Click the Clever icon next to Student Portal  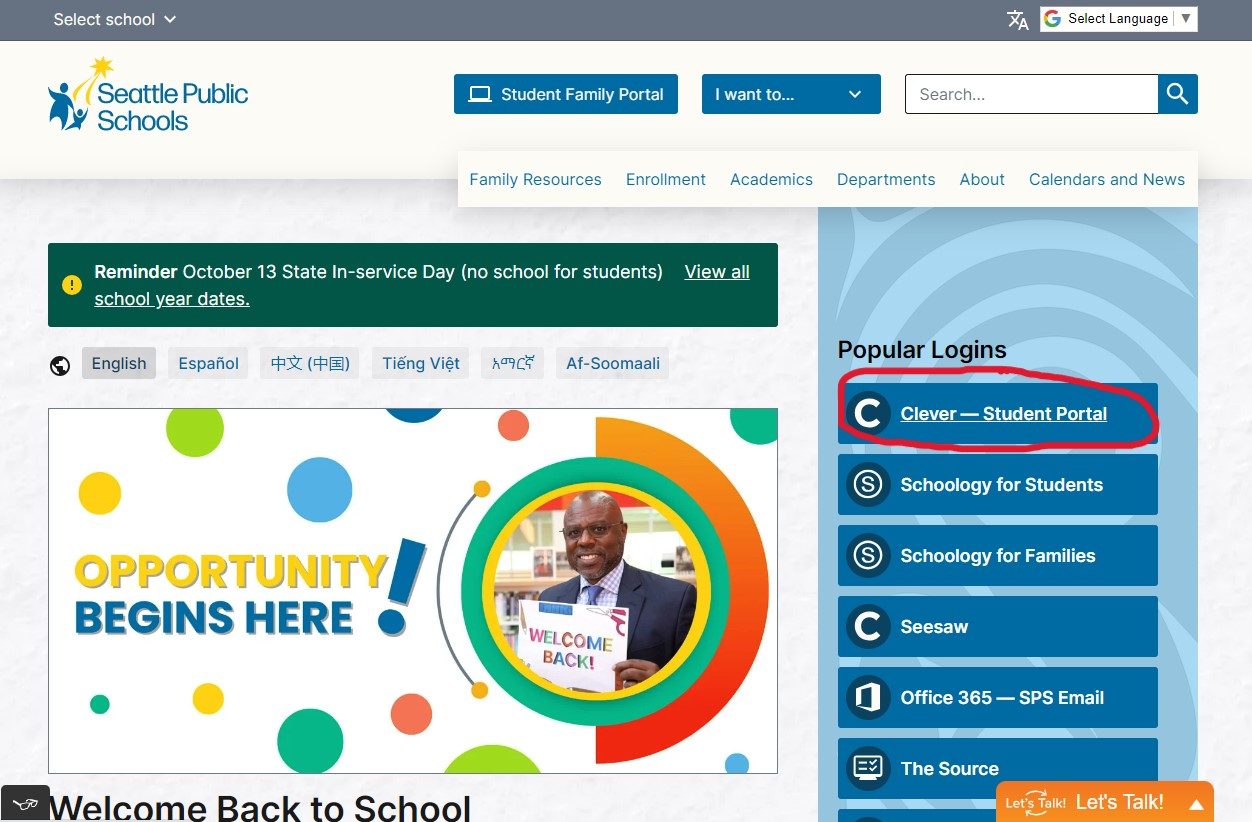(x=868, y=413)
